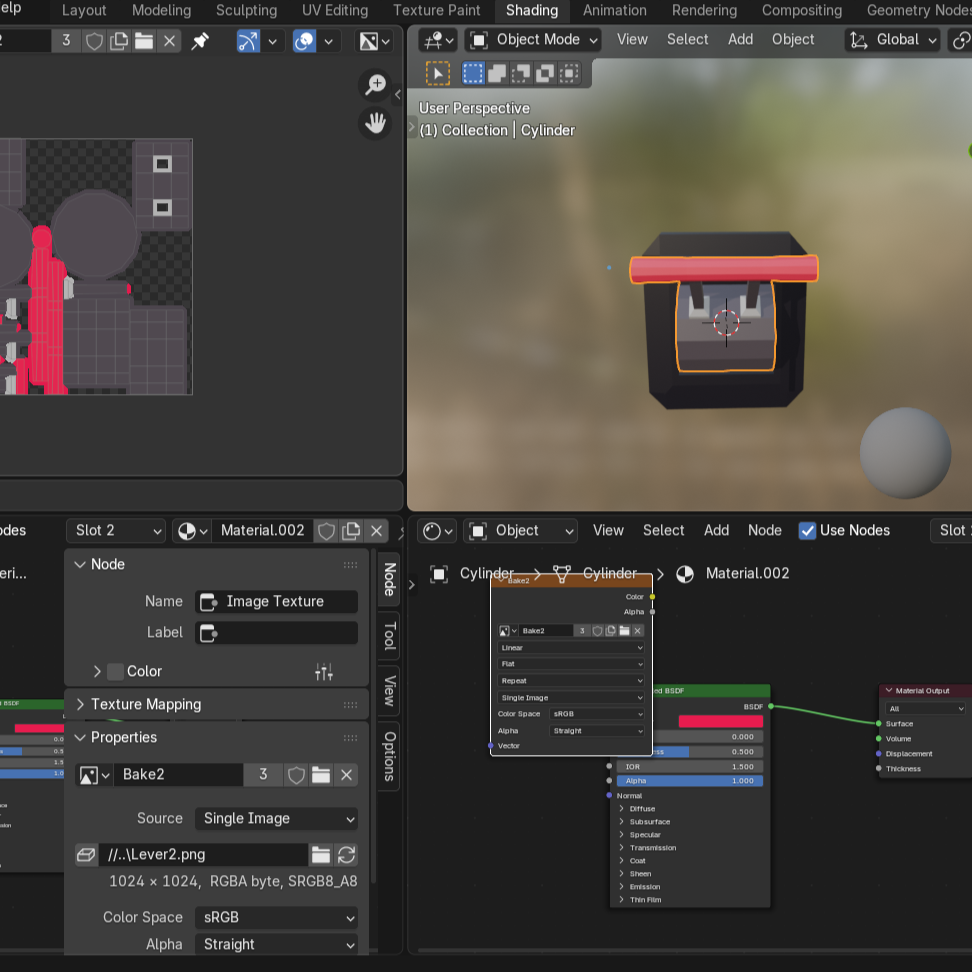Switch to the UV Editing workspace tab
Image resolution: width=972 pixels, height=972 pixels.
(x=335, y=11)
